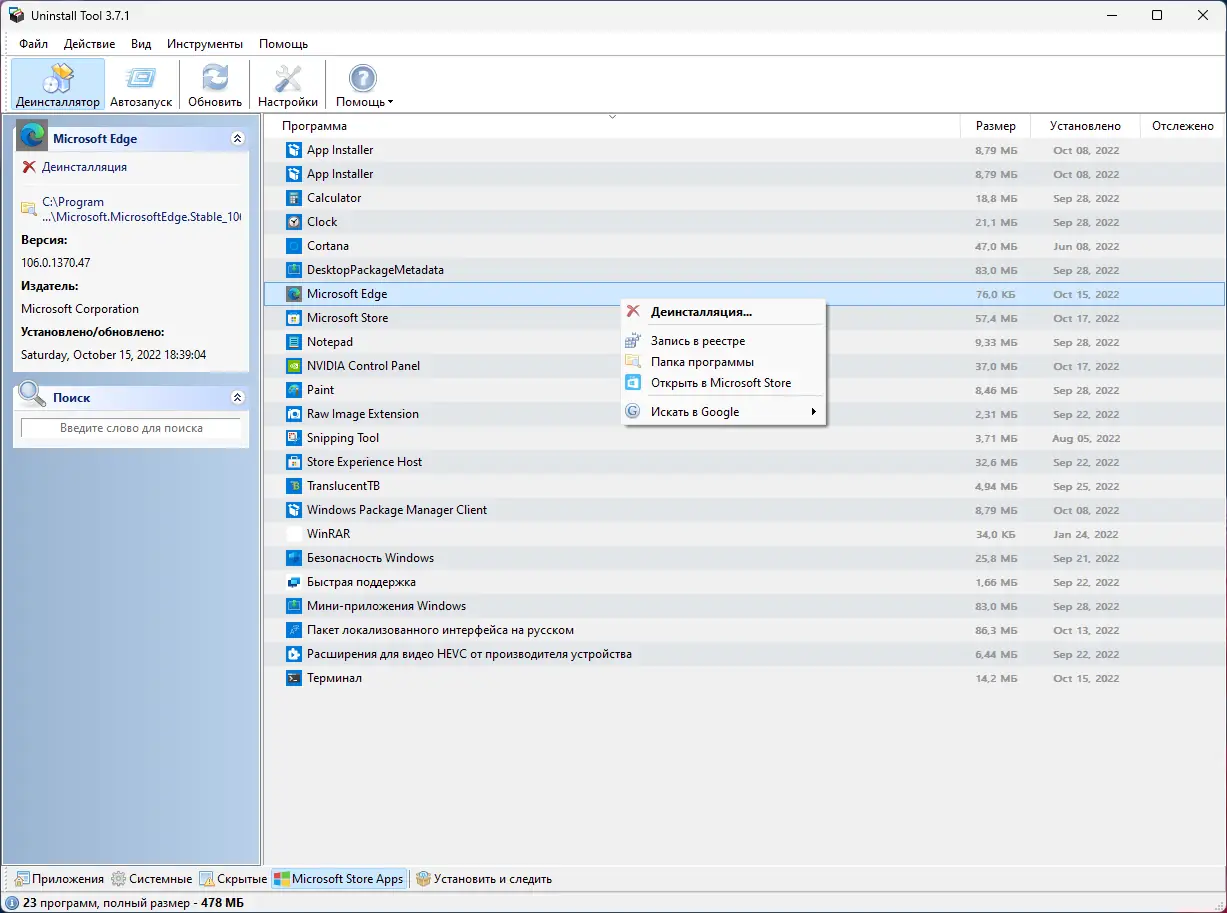Click the Clock app icon
Screen dimensions: 1227x913
pos(293,222)
